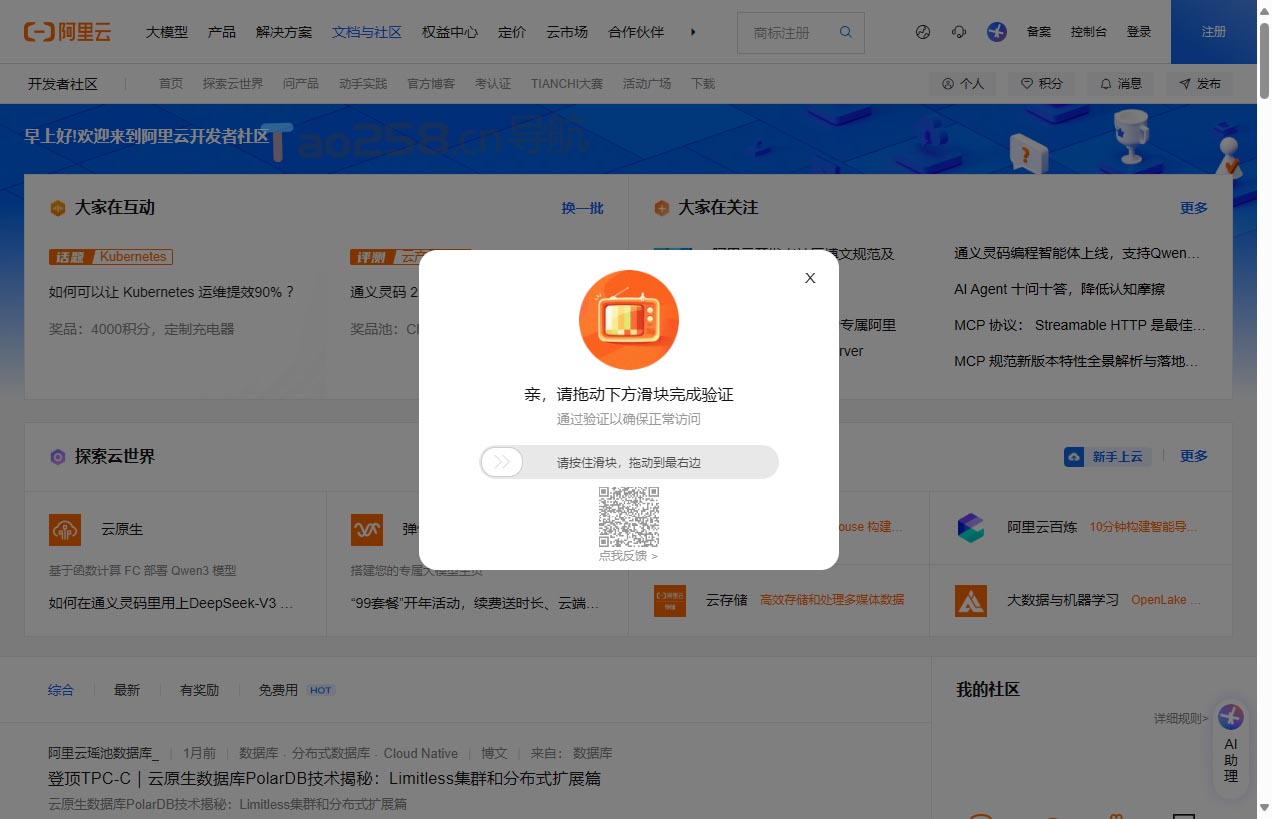The width and height of the screenshot is (1272, 819).
Task: Expand more navigation items arrow
Action: (693, 32)
